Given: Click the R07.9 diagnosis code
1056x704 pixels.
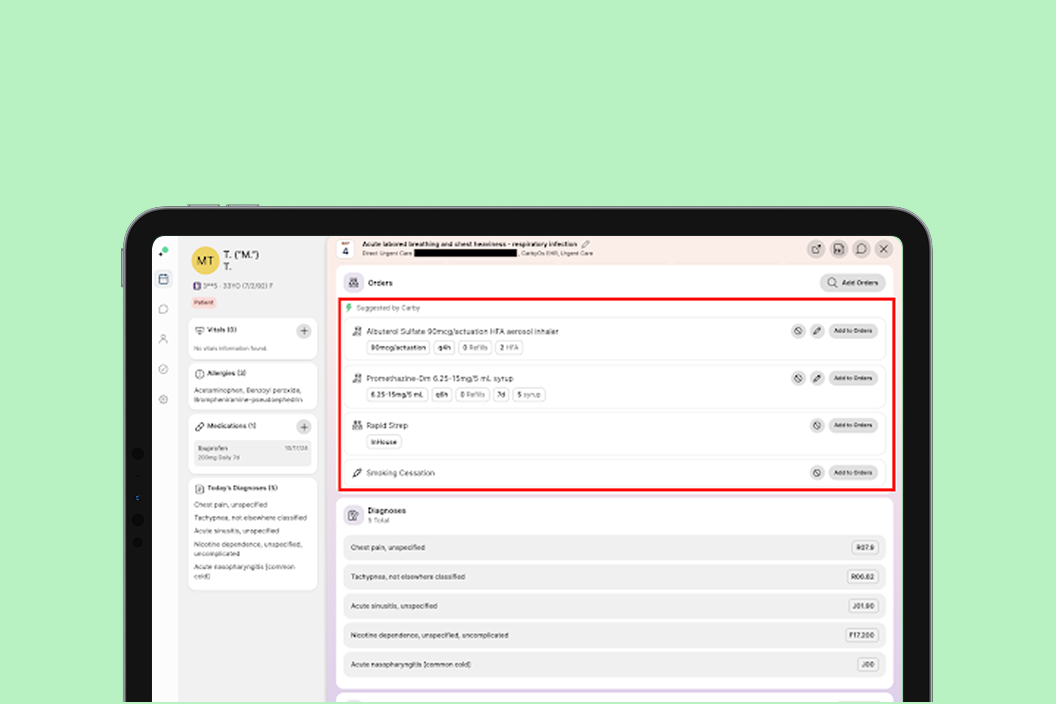Looking at the screenshot, I should (865, 548).
